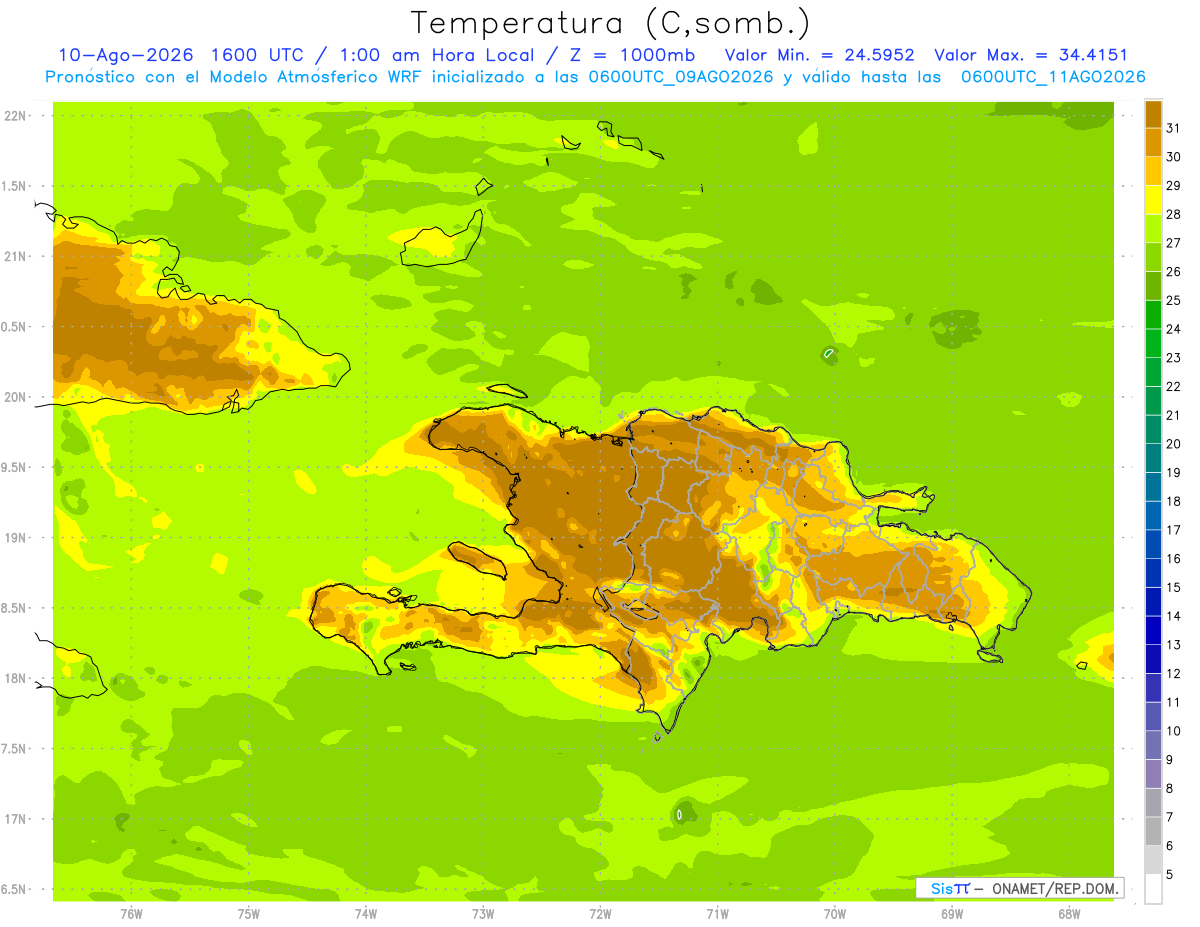Click the legend value 24
1200x927 pixels.
click(1173, 329)
